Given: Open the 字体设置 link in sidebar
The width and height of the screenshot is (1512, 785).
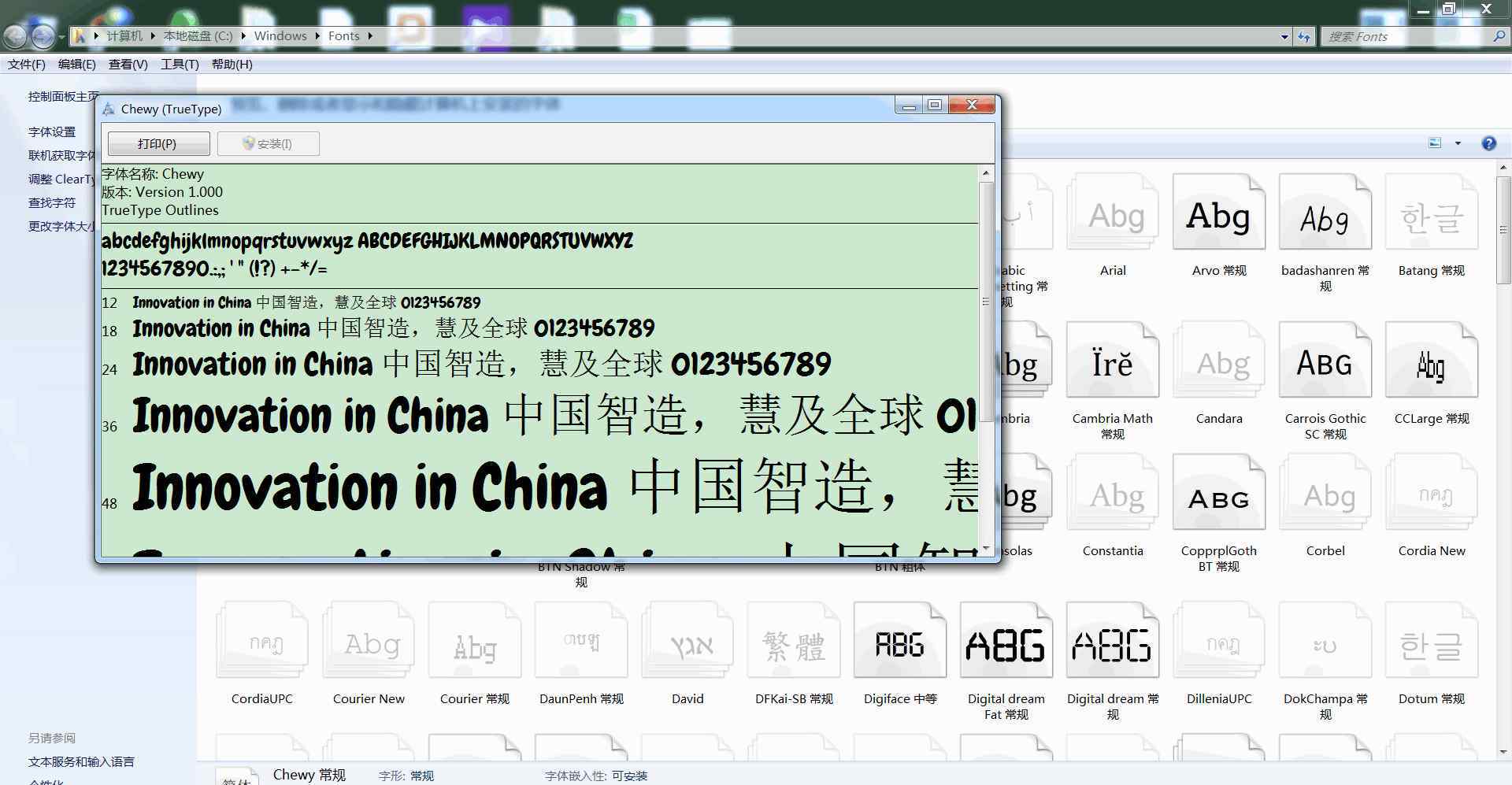Looking at the screenshot, I should (52, 132).
